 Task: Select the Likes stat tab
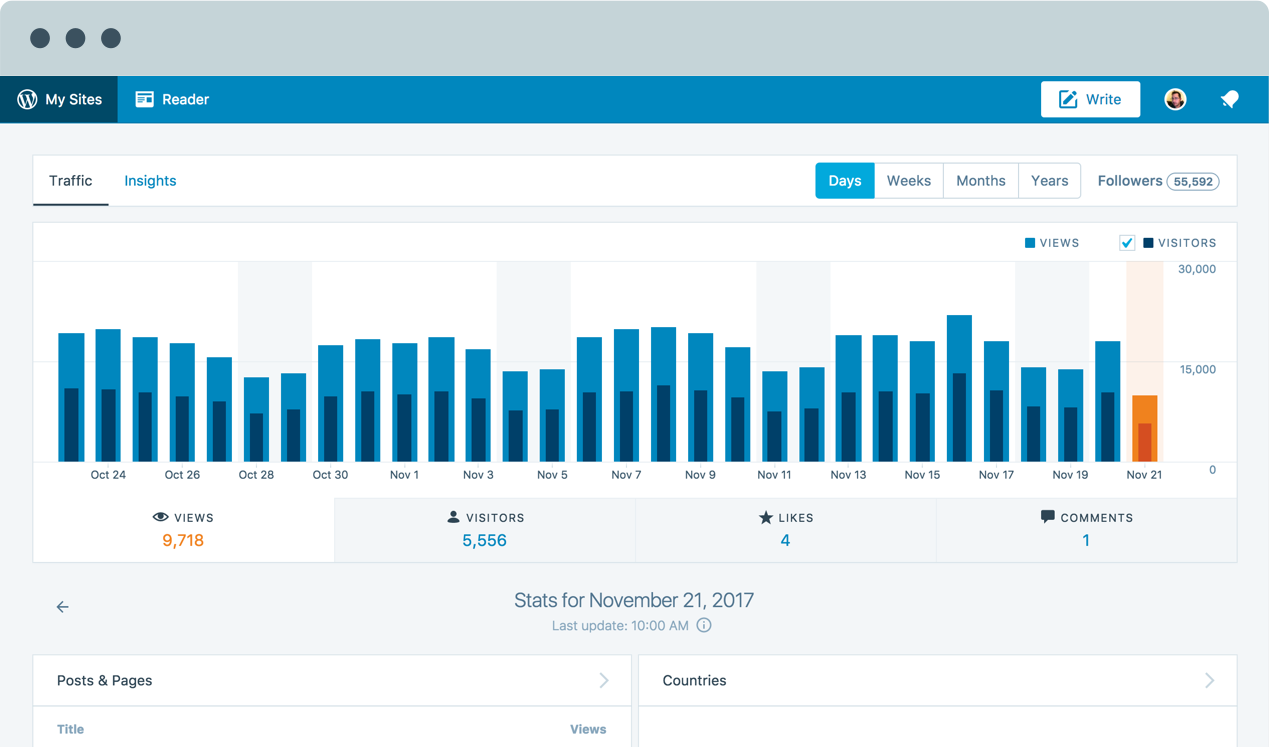pos(786,530)
